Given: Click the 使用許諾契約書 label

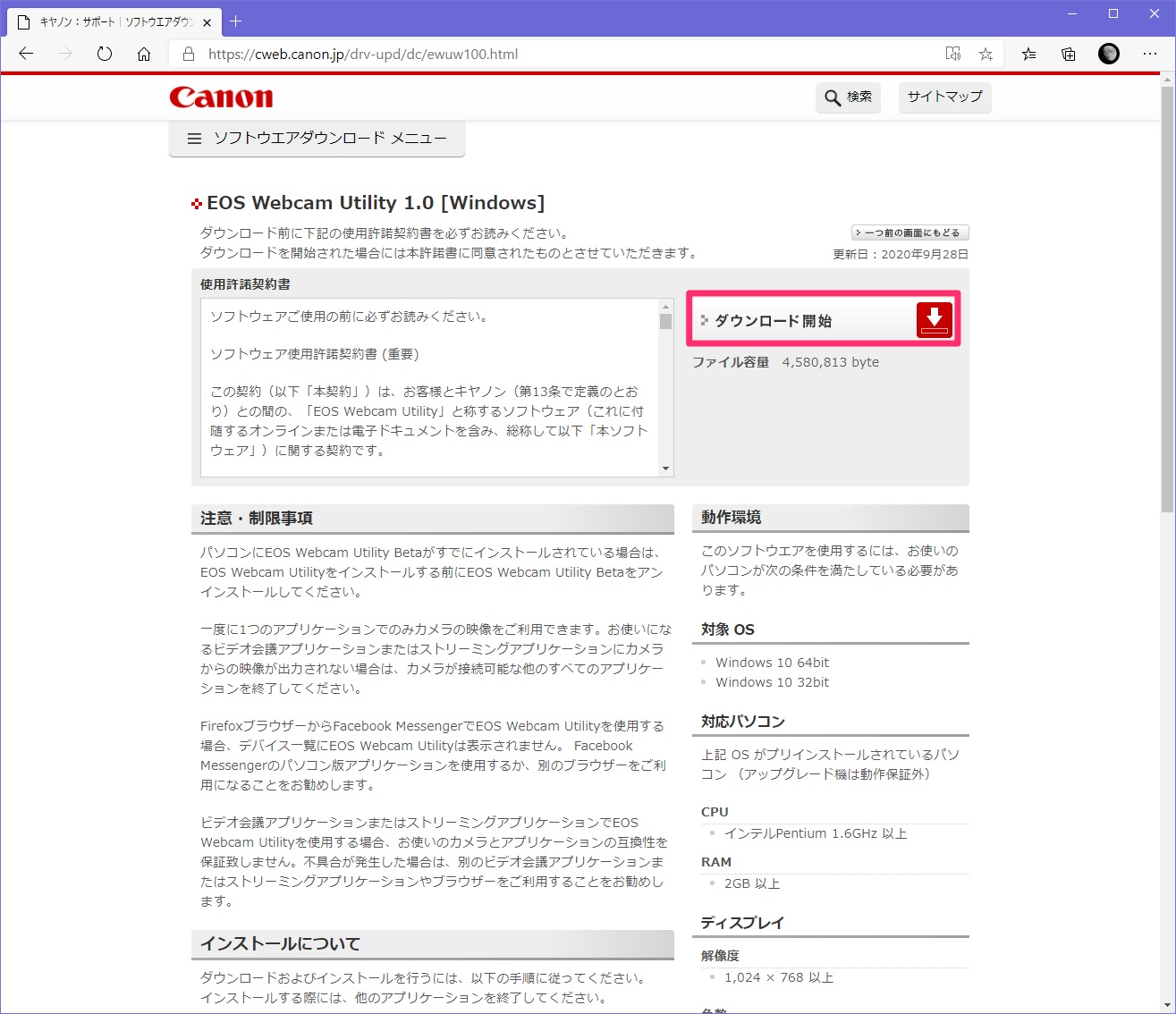Looking at the screenshot, I should click(x=245, y=284).
